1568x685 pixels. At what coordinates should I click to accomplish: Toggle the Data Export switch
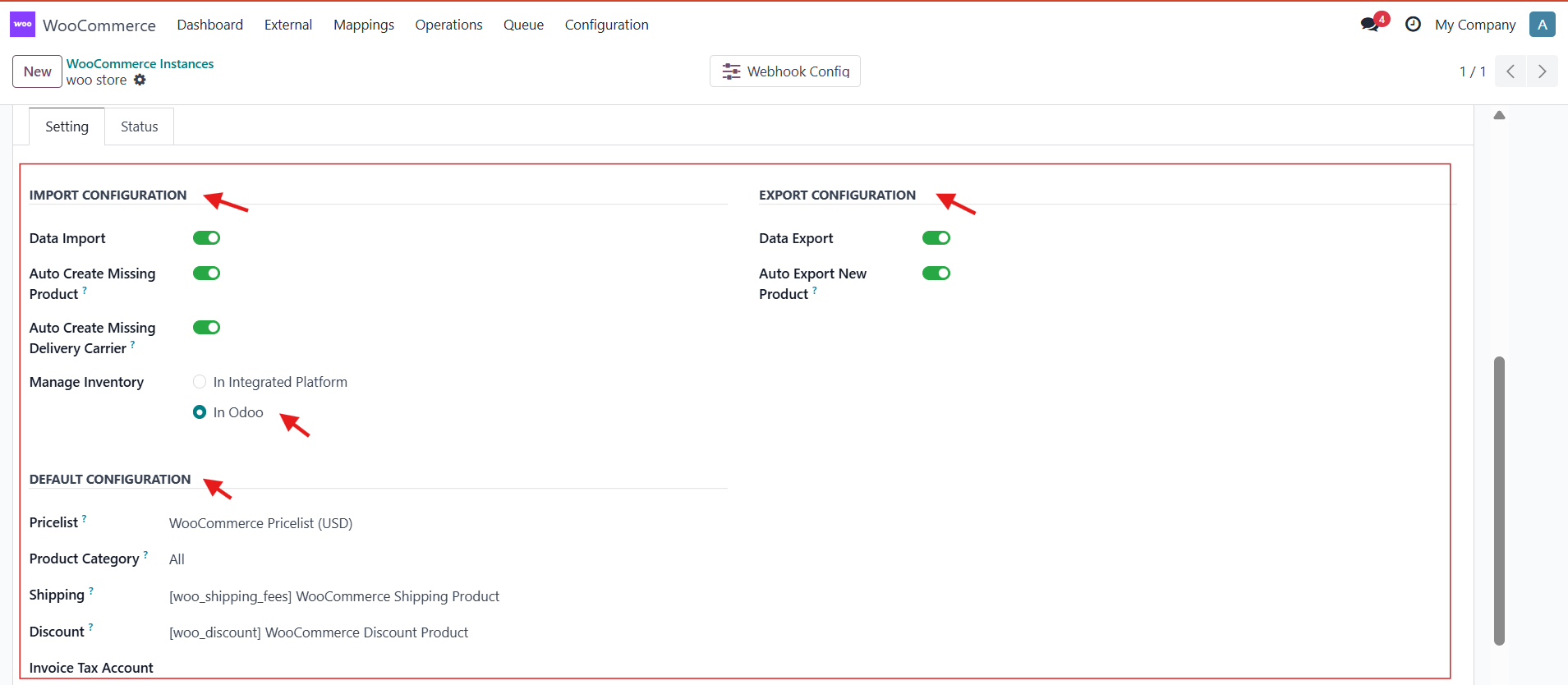point(936,238)
